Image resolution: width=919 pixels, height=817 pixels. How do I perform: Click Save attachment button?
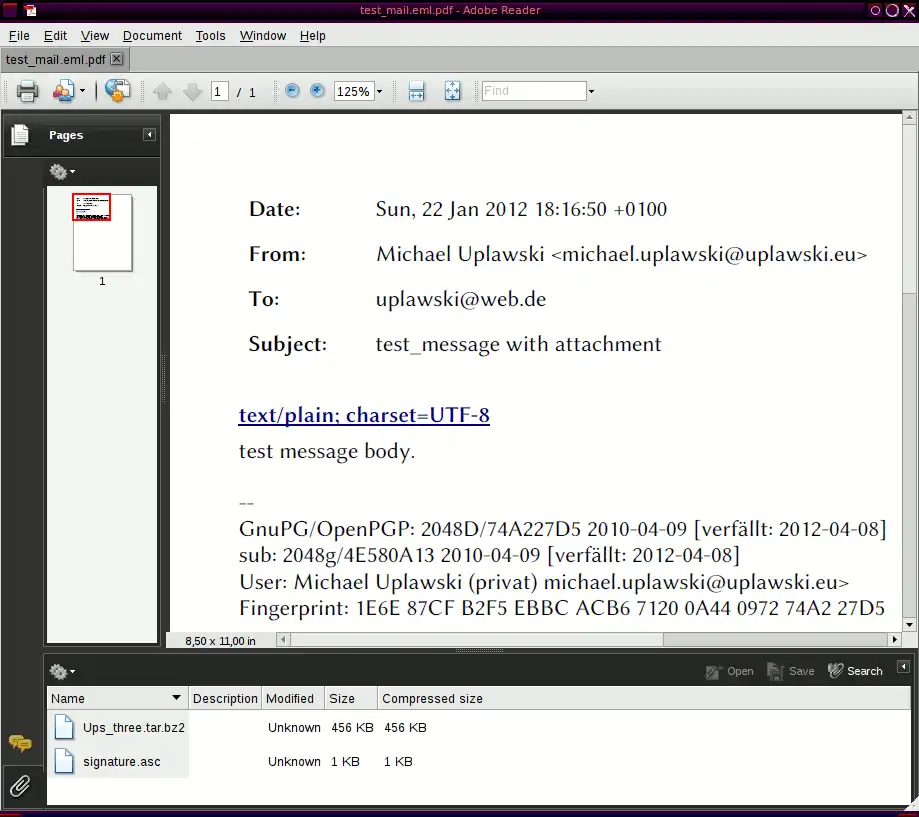point(791,672)
